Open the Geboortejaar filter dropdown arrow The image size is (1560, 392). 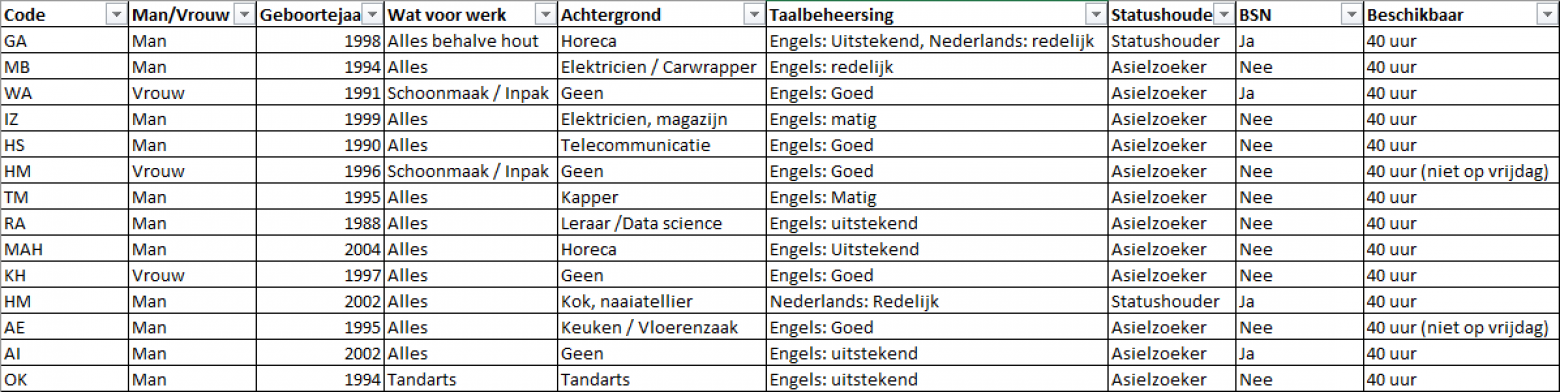[x=371, y=15]
